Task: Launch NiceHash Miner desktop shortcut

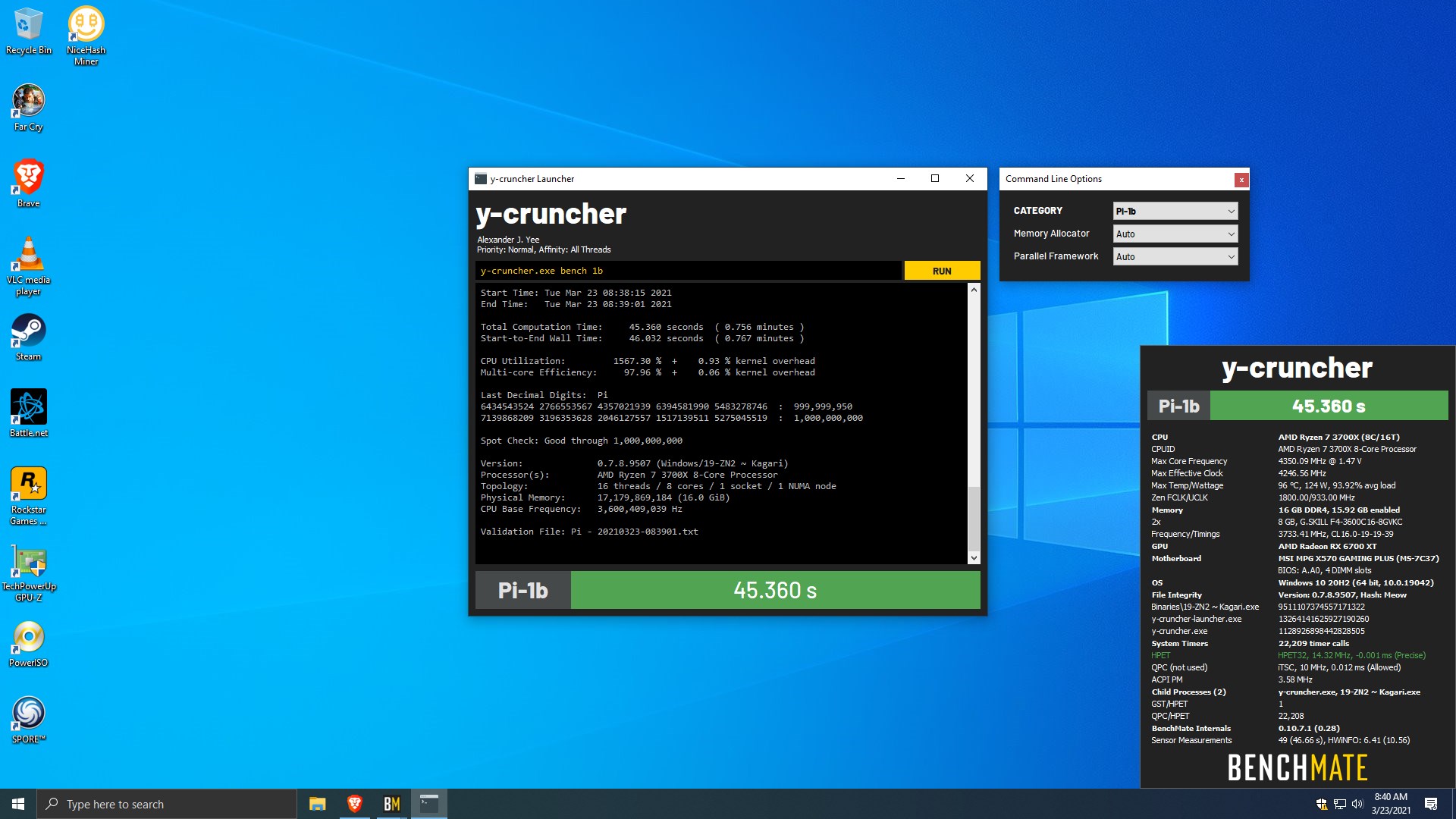Action: (86, 36)
